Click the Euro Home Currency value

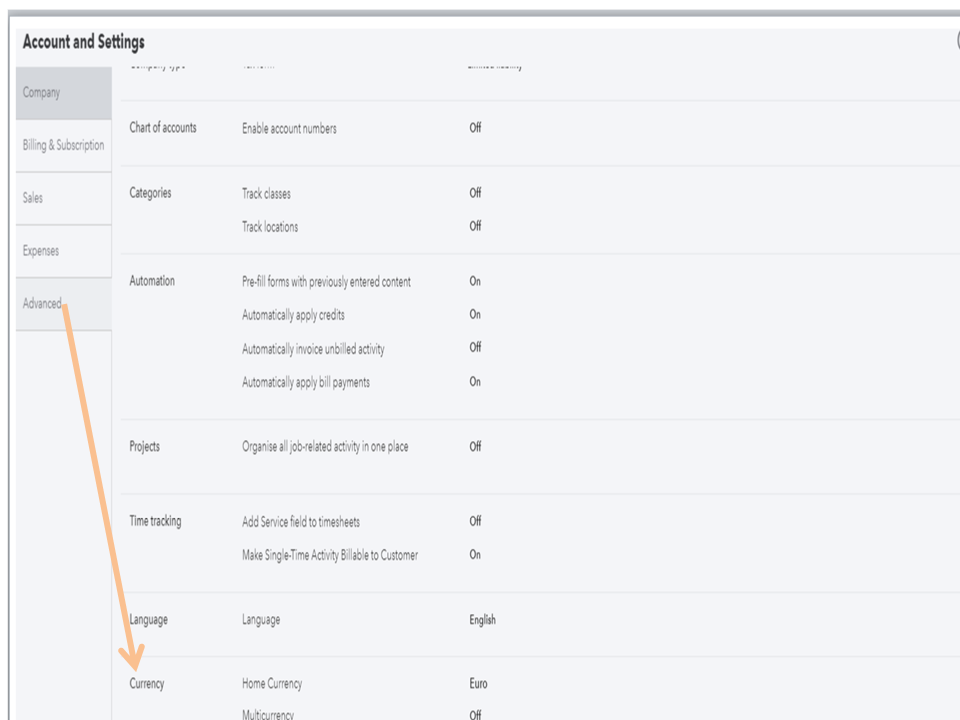point(478,684)
